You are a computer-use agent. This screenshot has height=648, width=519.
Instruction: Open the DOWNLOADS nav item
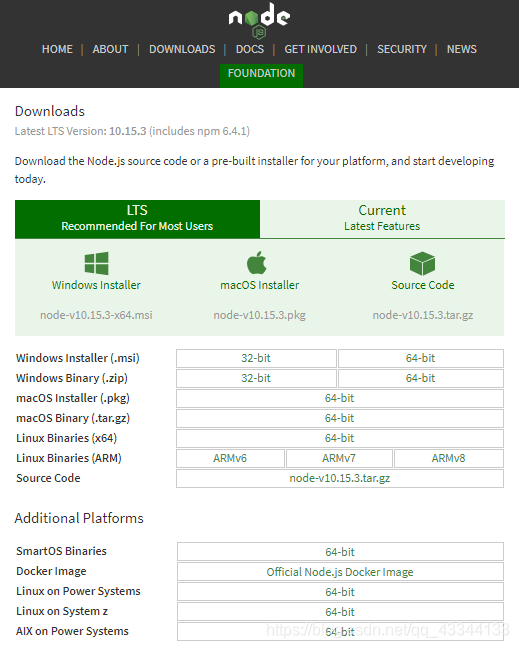[182, 49]
